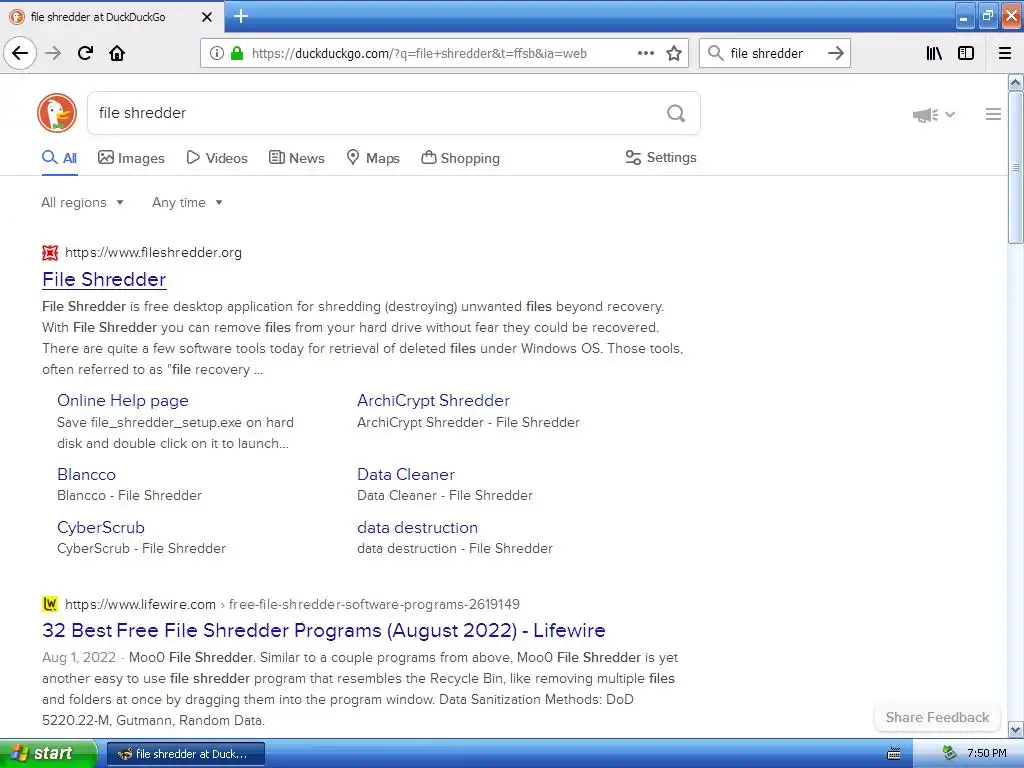1024x768 pixels.
Task: Switch to the Images tab
Action: (x=131, y=158)
